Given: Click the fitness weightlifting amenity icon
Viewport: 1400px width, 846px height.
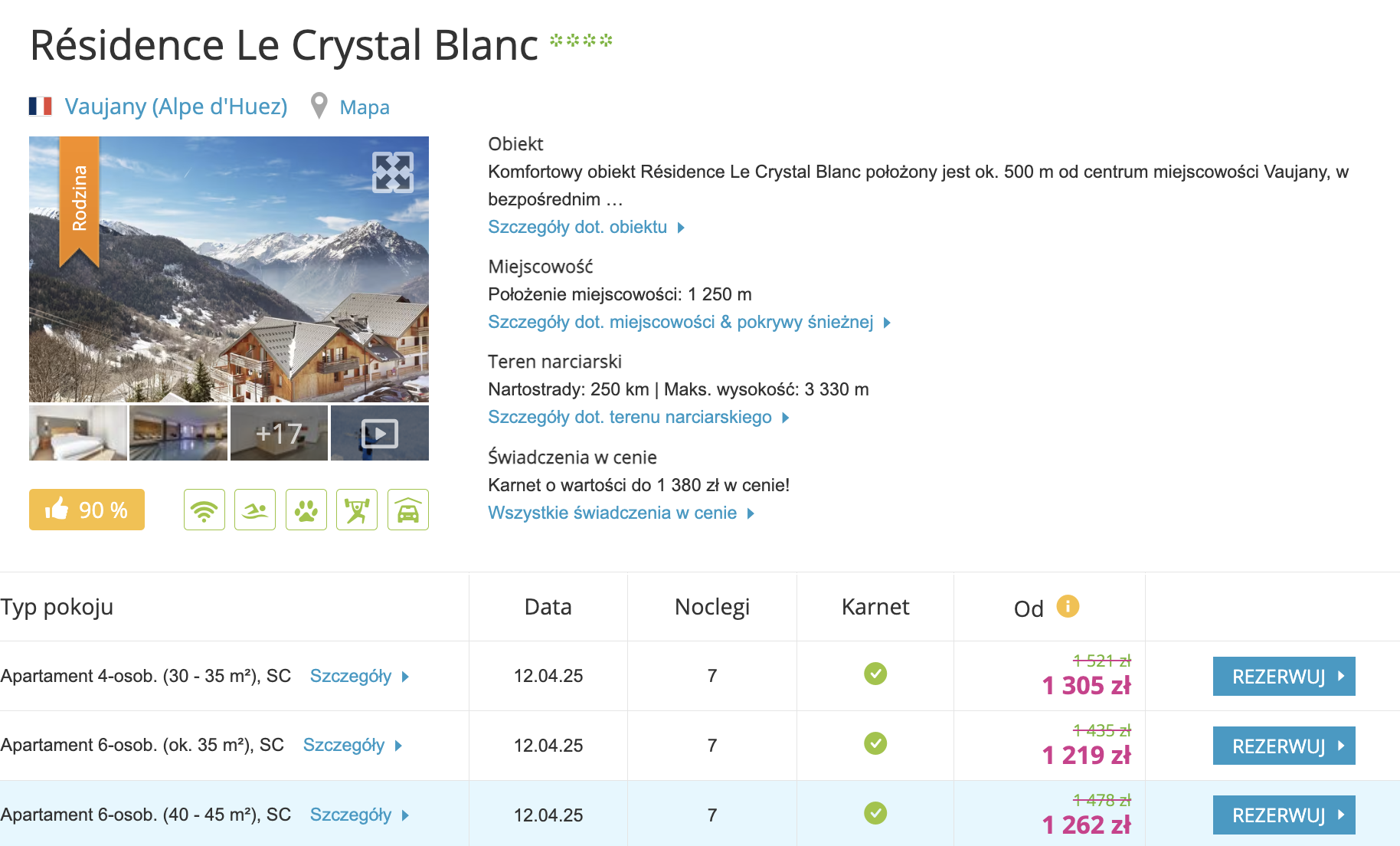Looking at the screenshot, I should click(x=357, y=510).
